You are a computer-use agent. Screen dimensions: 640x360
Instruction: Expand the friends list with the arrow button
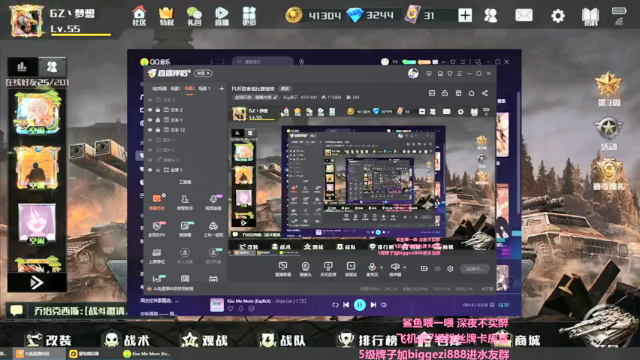[x=36, y=282]
